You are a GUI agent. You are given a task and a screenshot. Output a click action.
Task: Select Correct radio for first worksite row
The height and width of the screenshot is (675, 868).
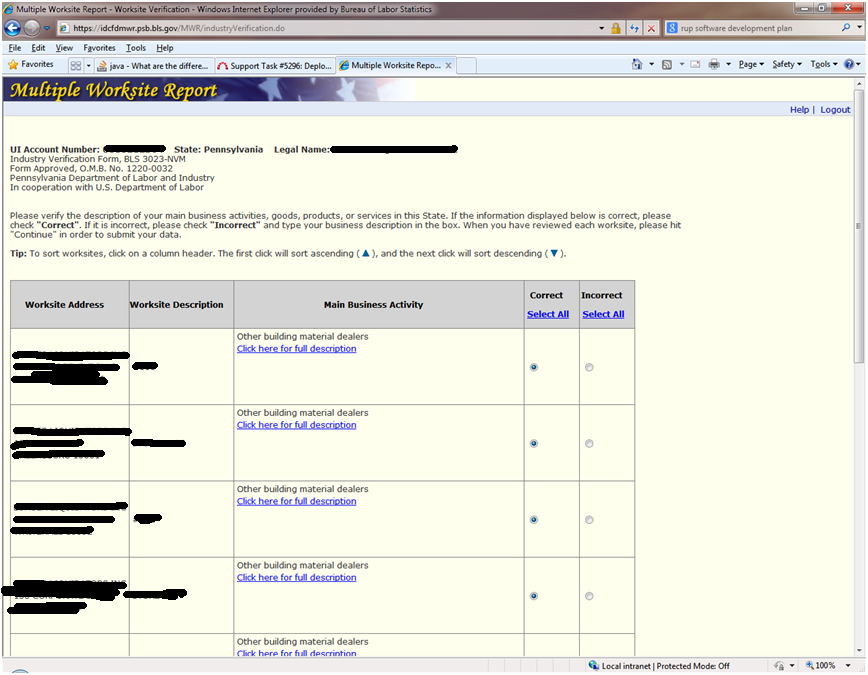coord(534,367)
